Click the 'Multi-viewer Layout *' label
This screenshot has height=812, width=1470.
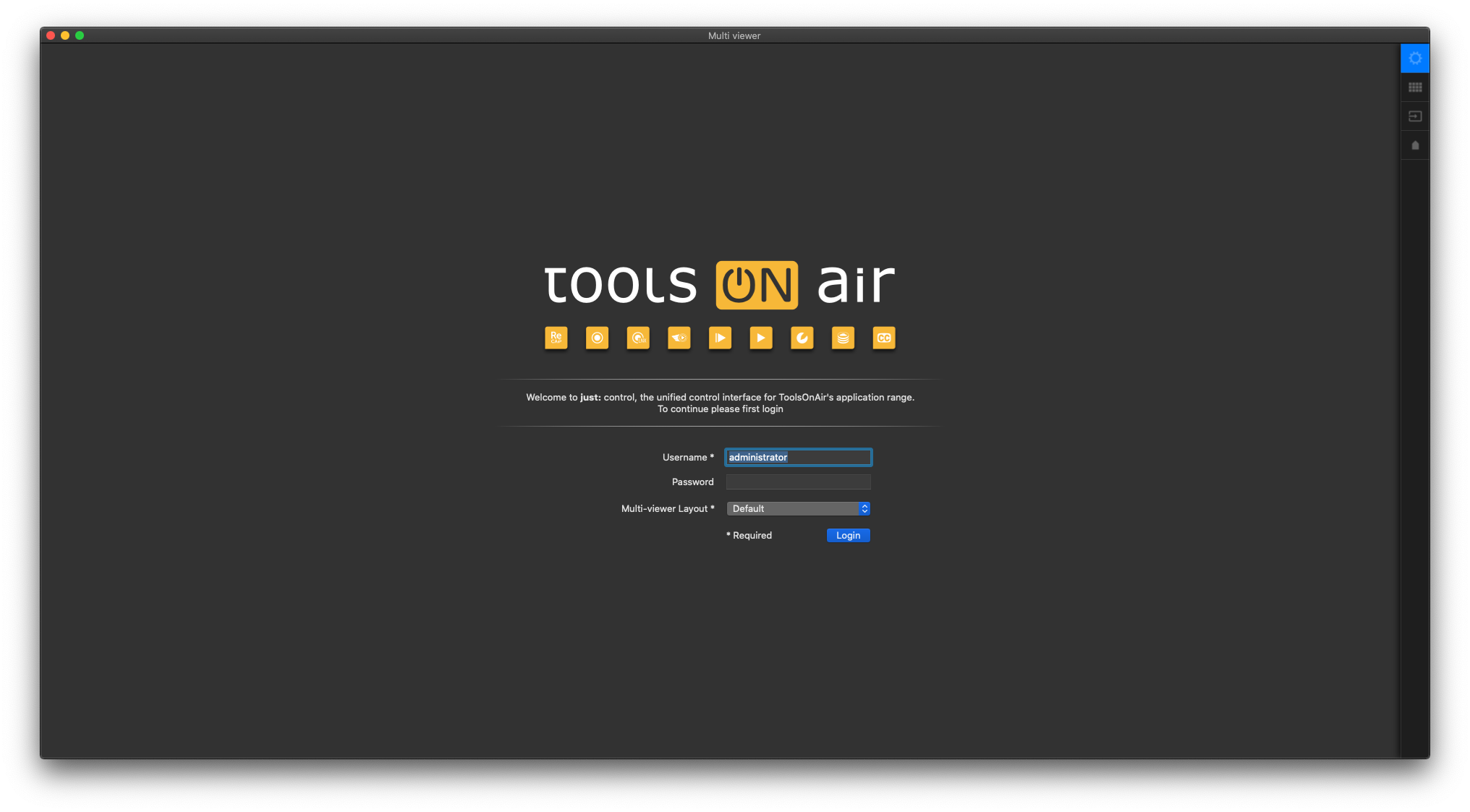point(668,508)
